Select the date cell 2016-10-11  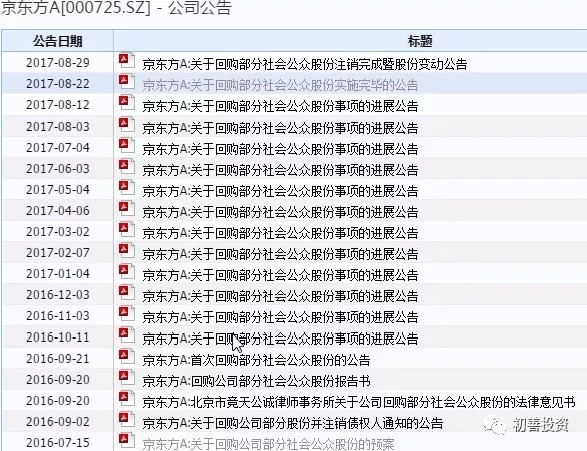pos(58,337)
